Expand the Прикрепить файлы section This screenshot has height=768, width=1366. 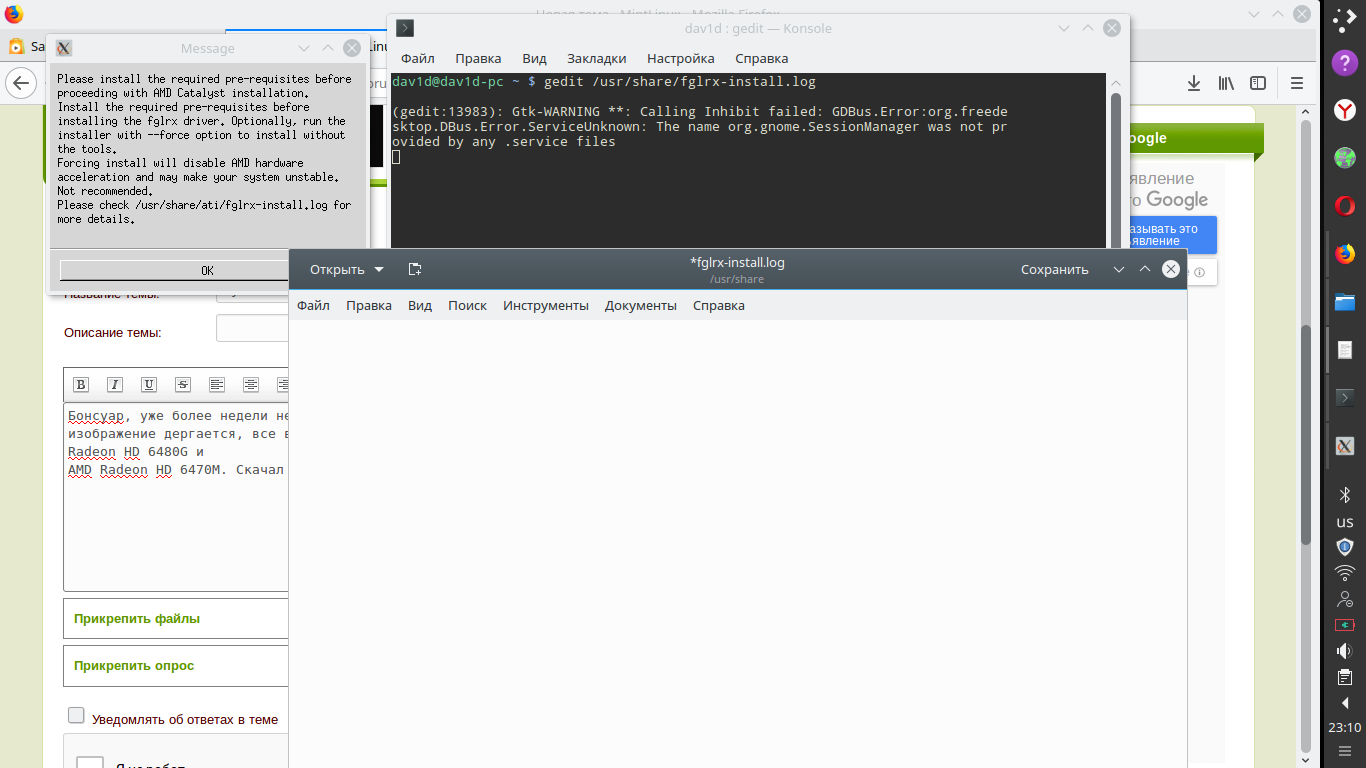[x=137, y=618]
